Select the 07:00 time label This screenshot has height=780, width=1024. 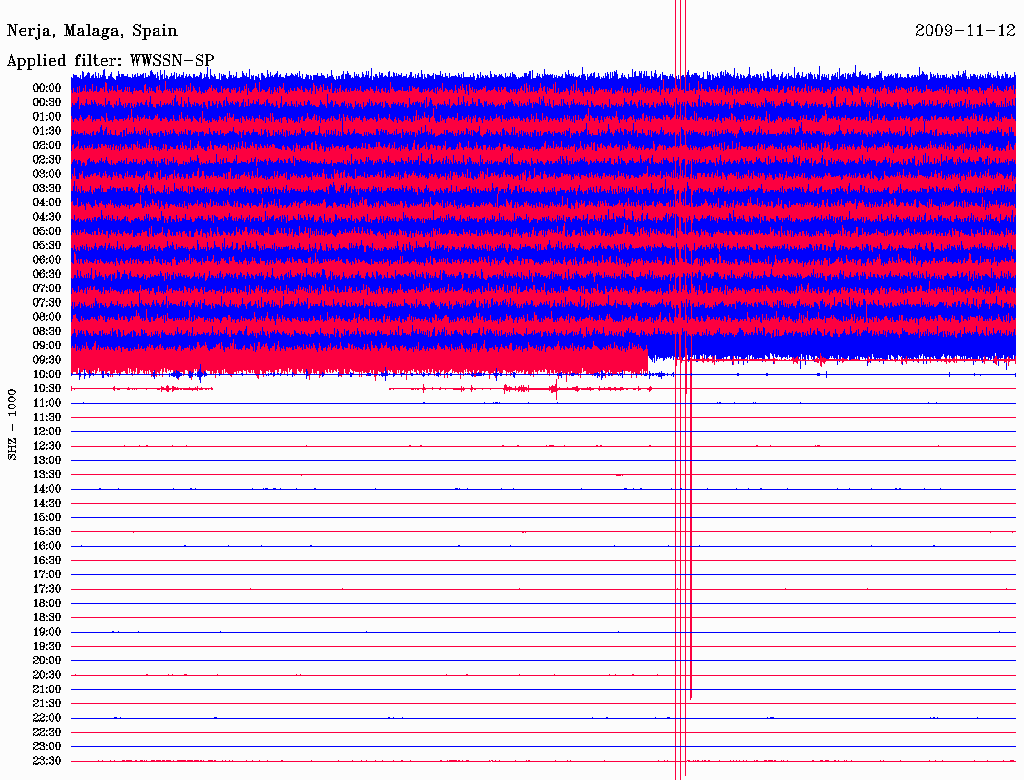point(47,288)
